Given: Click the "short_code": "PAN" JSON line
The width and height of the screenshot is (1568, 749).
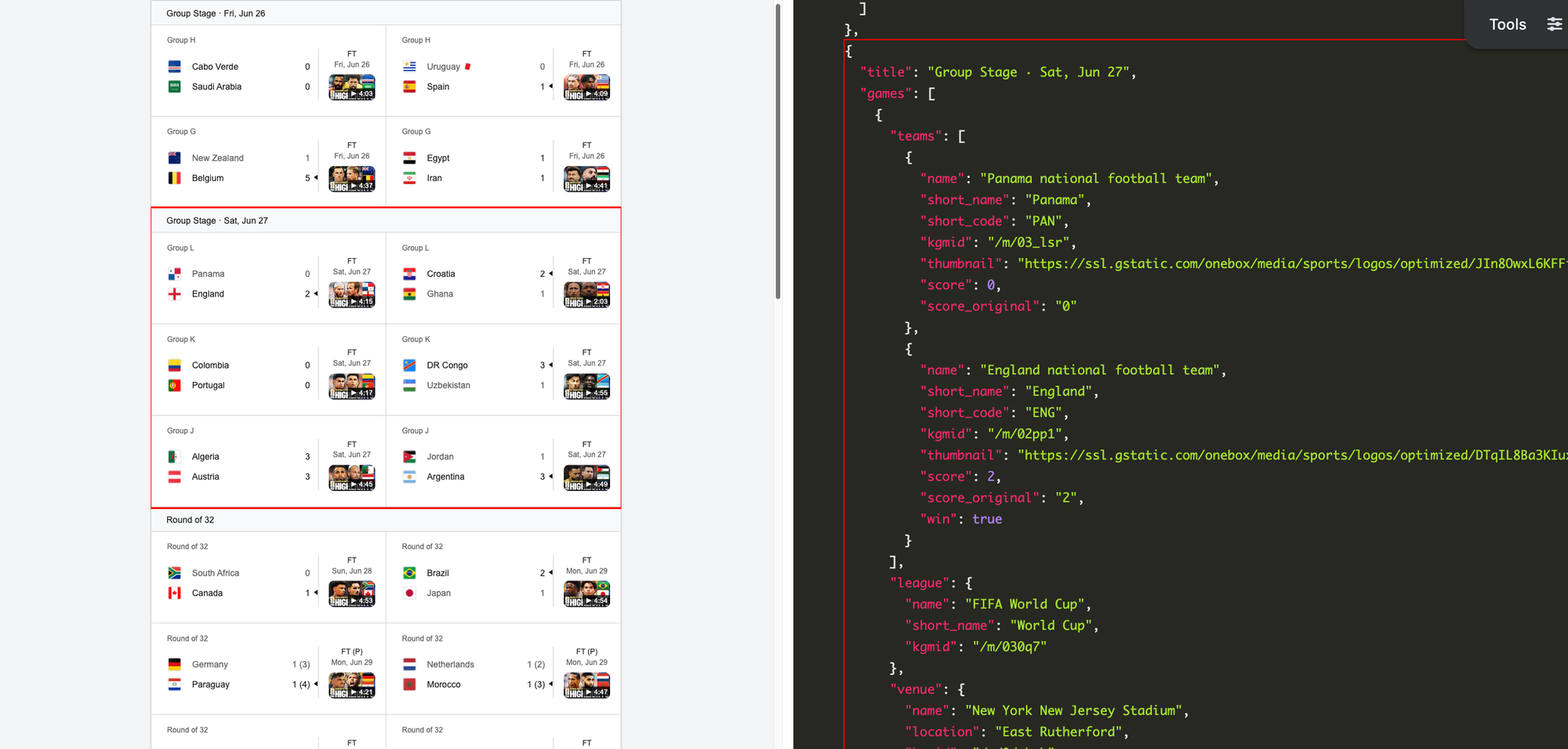Looking at the screenshot, I should (994, 221).
